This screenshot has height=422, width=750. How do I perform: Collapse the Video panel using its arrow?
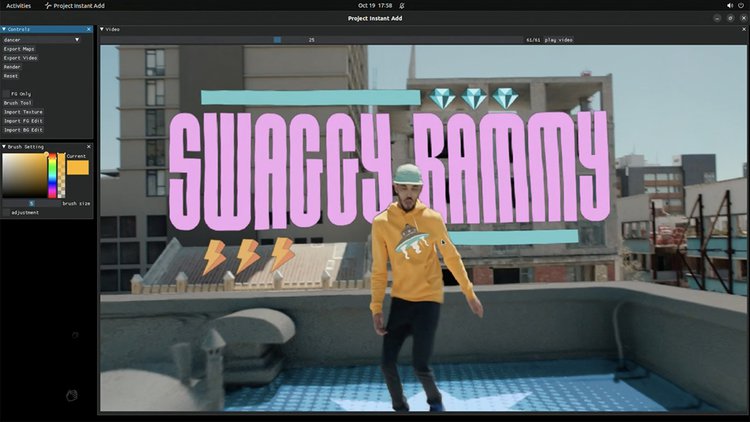pos(102,30)
